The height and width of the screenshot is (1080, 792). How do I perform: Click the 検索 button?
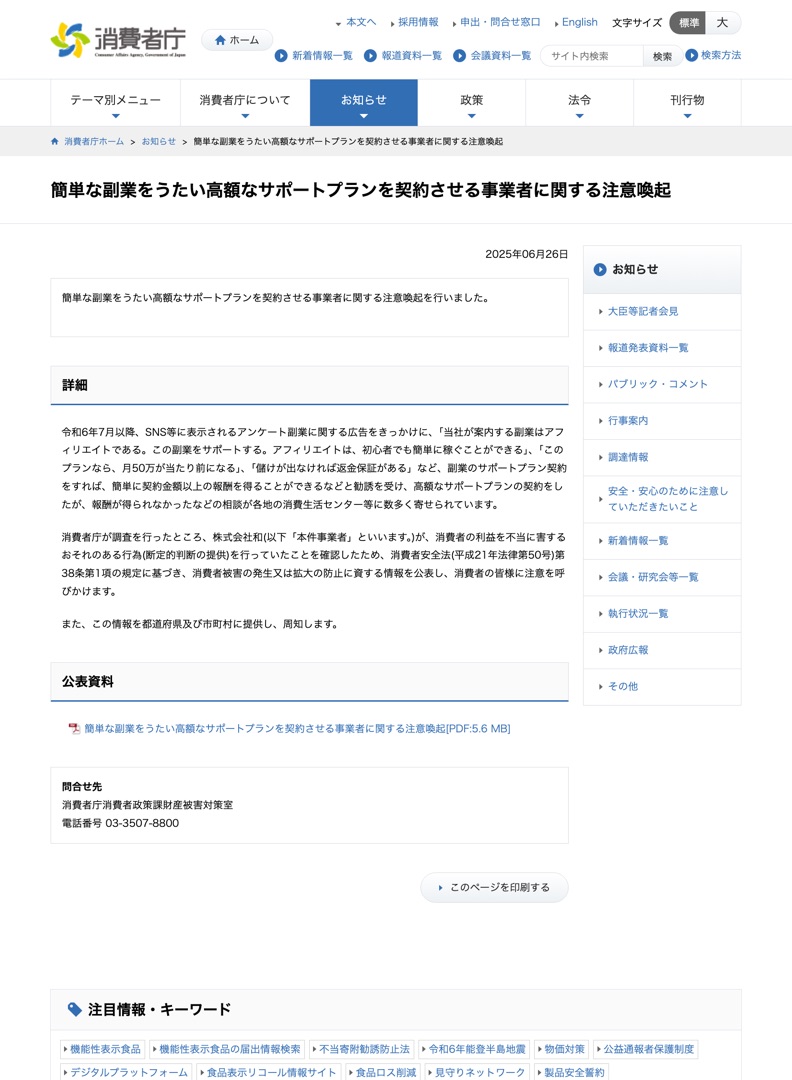pos(663,56)
